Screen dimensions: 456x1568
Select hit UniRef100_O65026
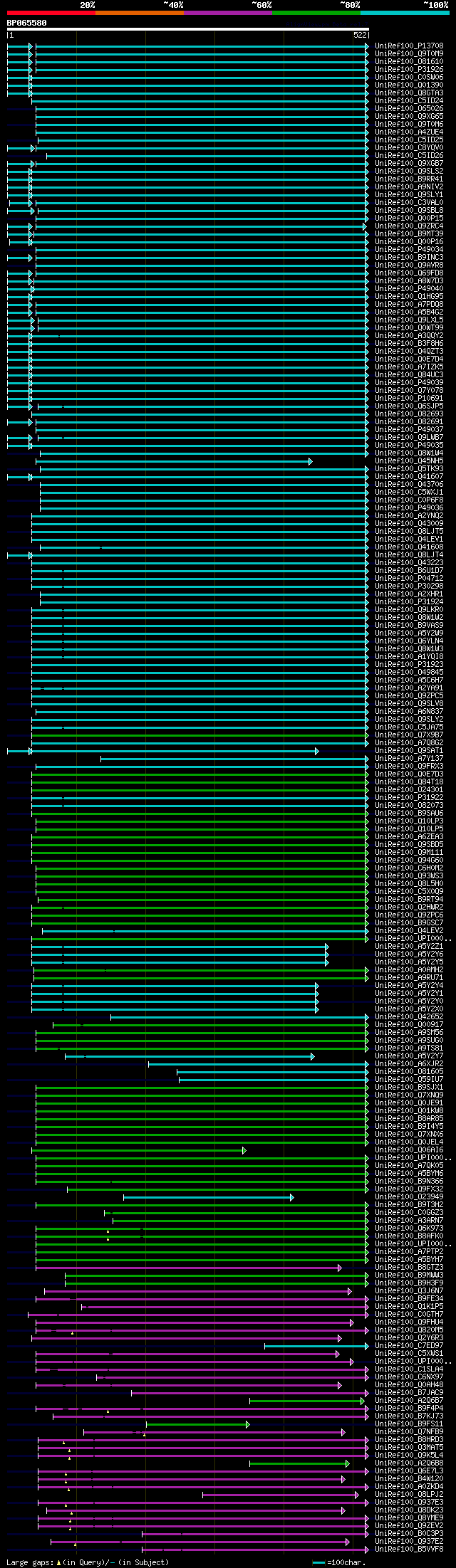pos(409,109)
